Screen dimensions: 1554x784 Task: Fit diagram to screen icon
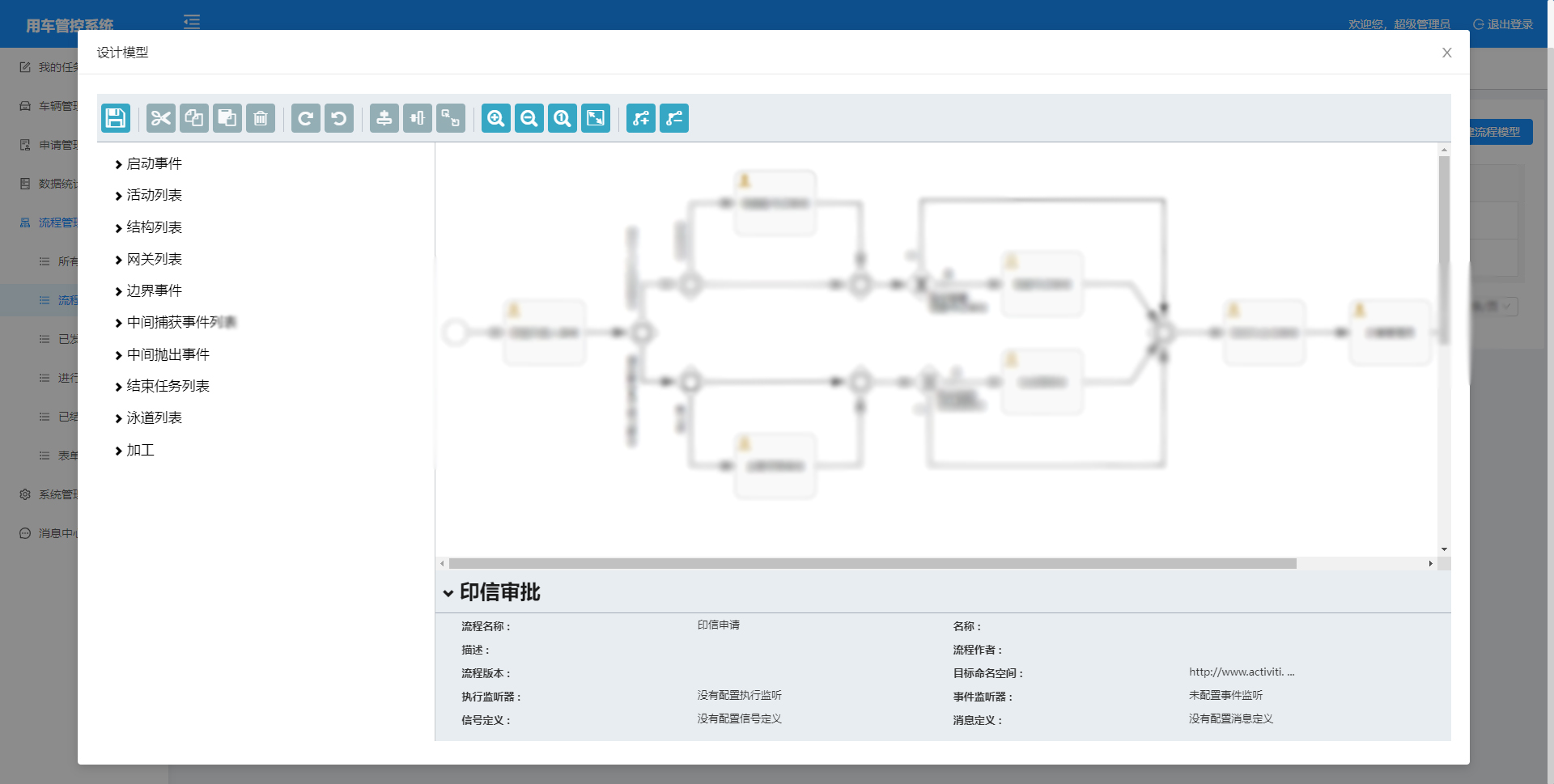coord(596,118)
